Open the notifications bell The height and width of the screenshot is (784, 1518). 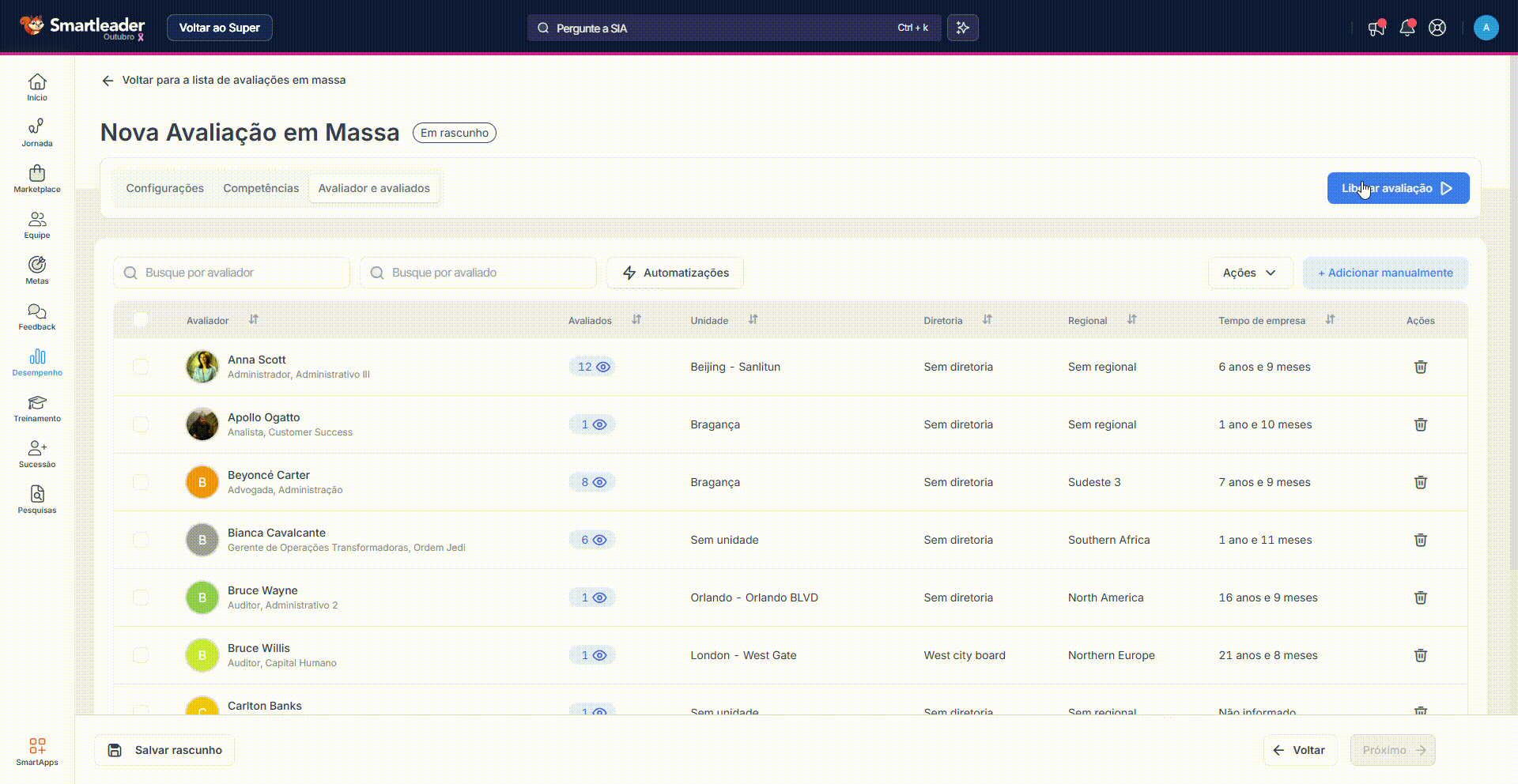tap(1407, 28)
